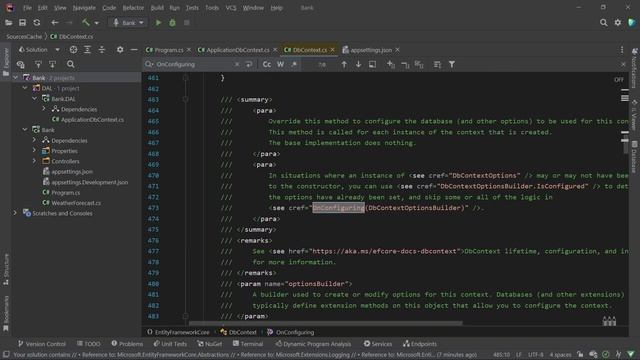
Task: Open Search Everywhere magnifier at top right
Action: (x=603, y=23)
